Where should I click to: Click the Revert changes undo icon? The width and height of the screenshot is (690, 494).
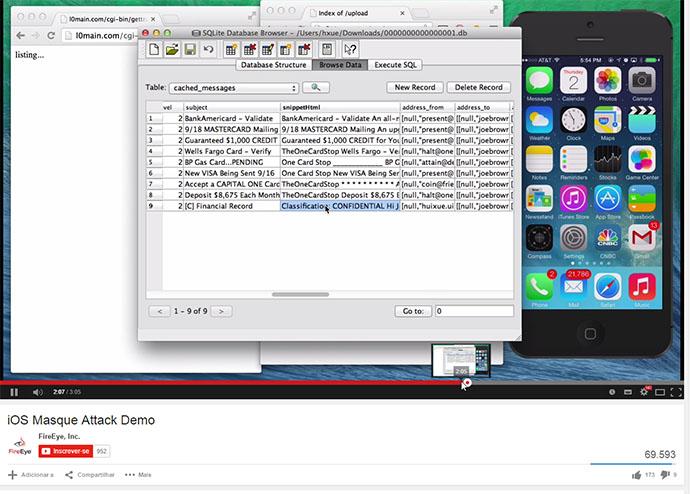(x=208, y=49)
